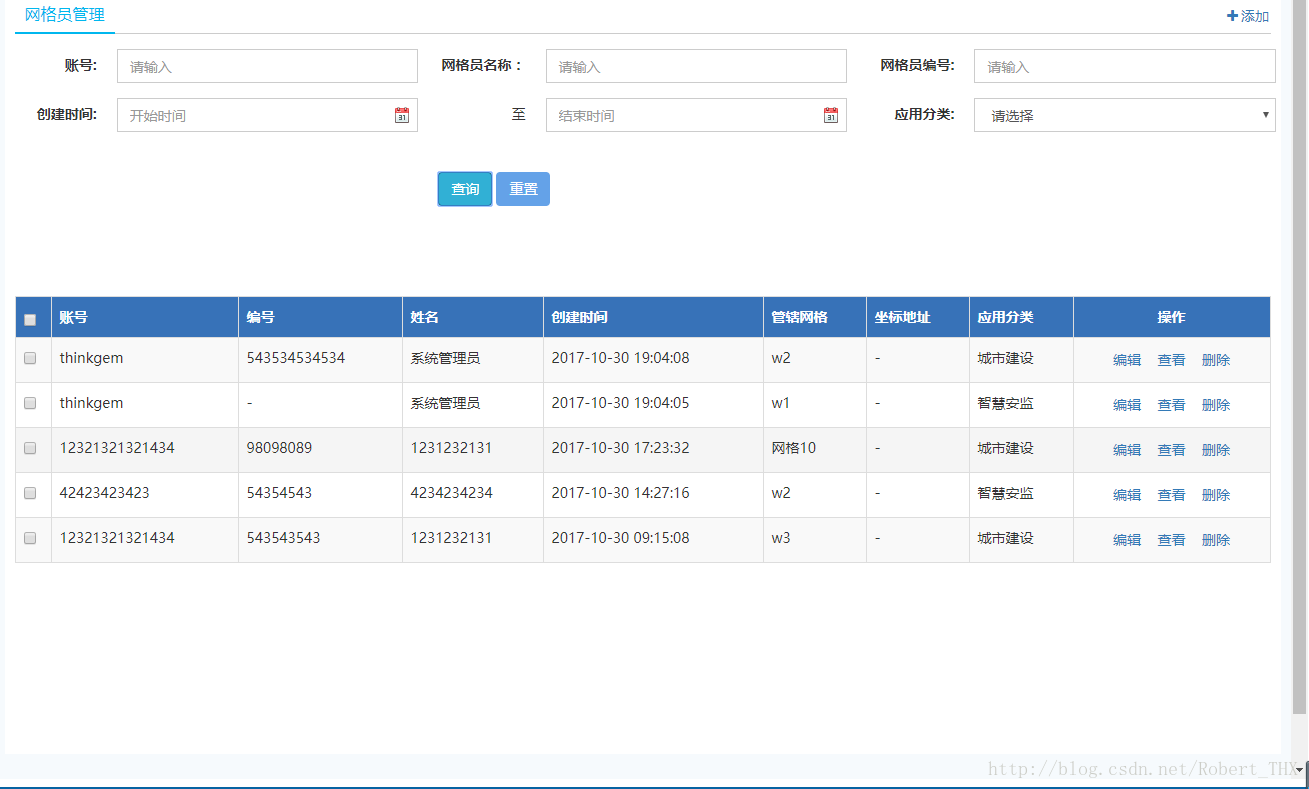Check the row with 编号 543534534534
Screen dimensions: 1309x789
tap(30, 358)
